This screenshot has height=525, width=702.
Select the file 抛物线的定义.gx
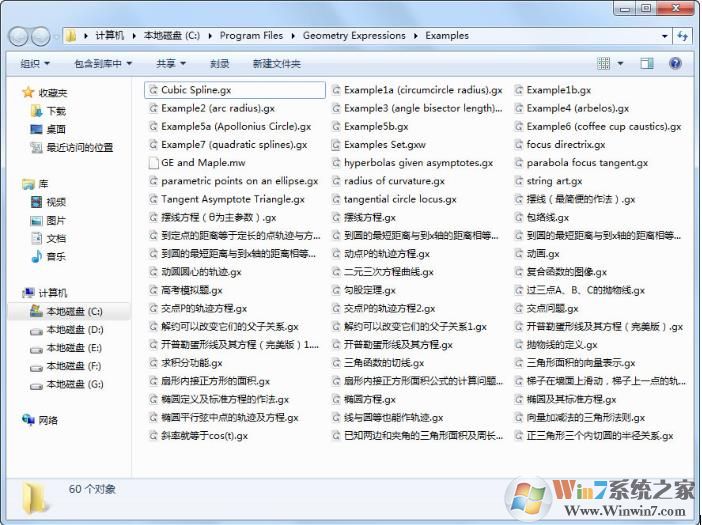[x=562, y=345]
